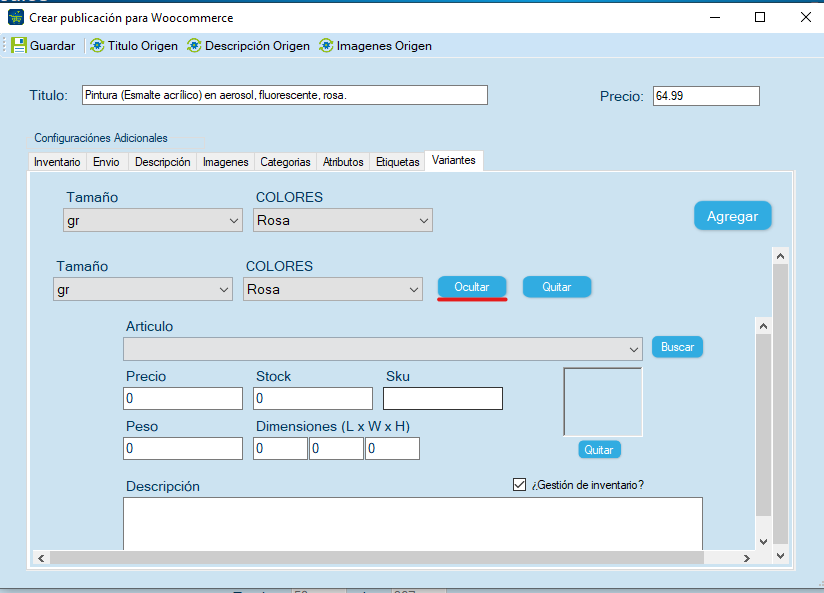Click the variant Descripción text area
824x593 pixels.
413,524
